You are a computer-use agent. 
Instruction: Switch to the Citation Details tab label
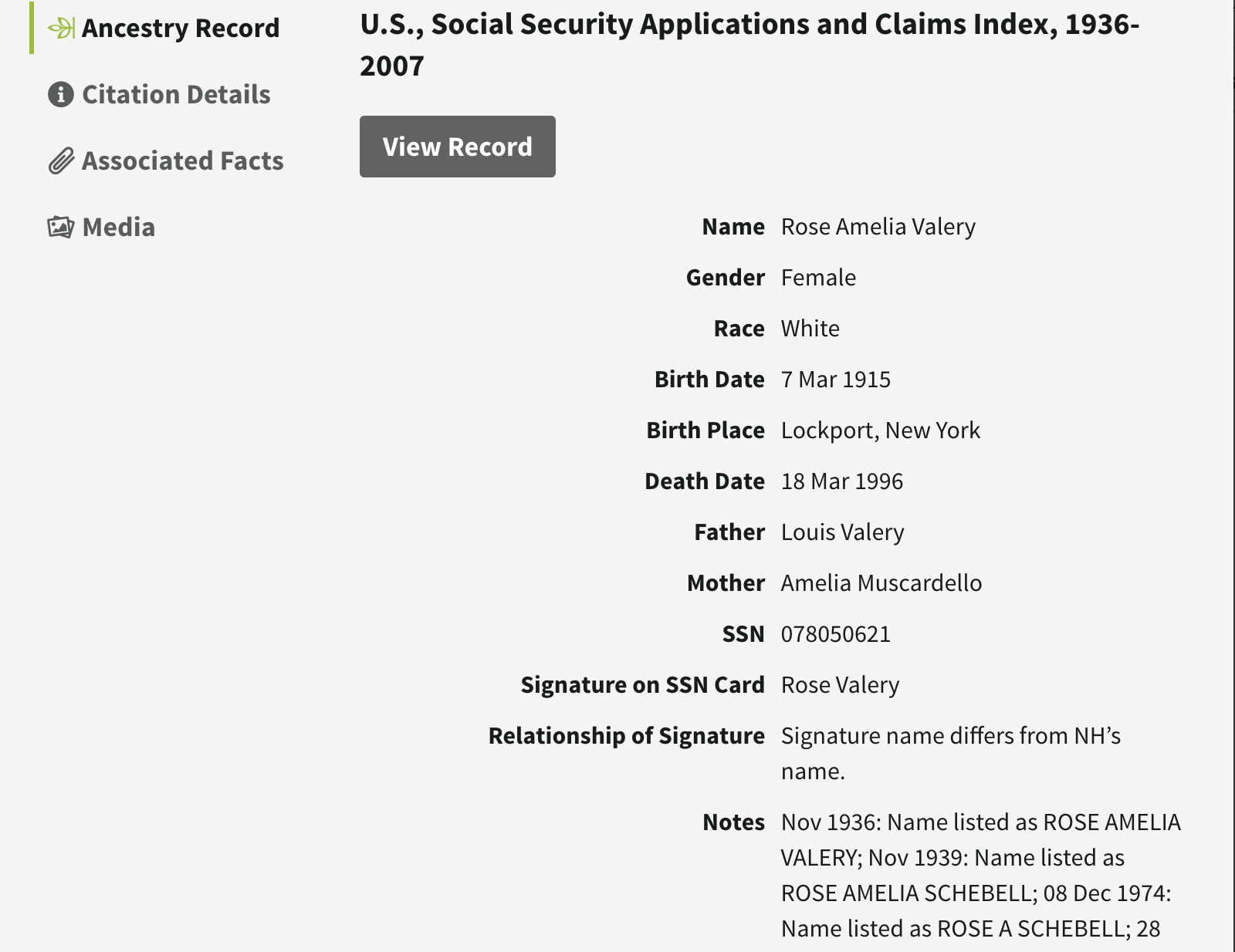point(176,95)
